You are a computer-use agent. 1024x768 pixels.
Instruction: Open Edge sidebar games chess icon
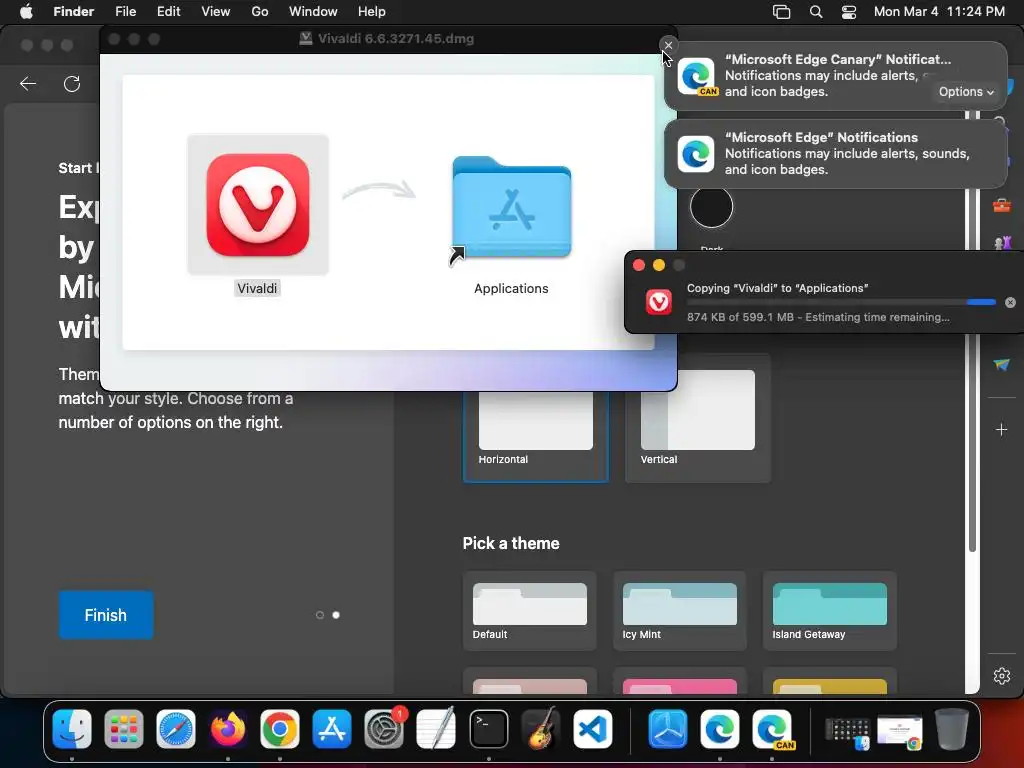coord(1002,243)
